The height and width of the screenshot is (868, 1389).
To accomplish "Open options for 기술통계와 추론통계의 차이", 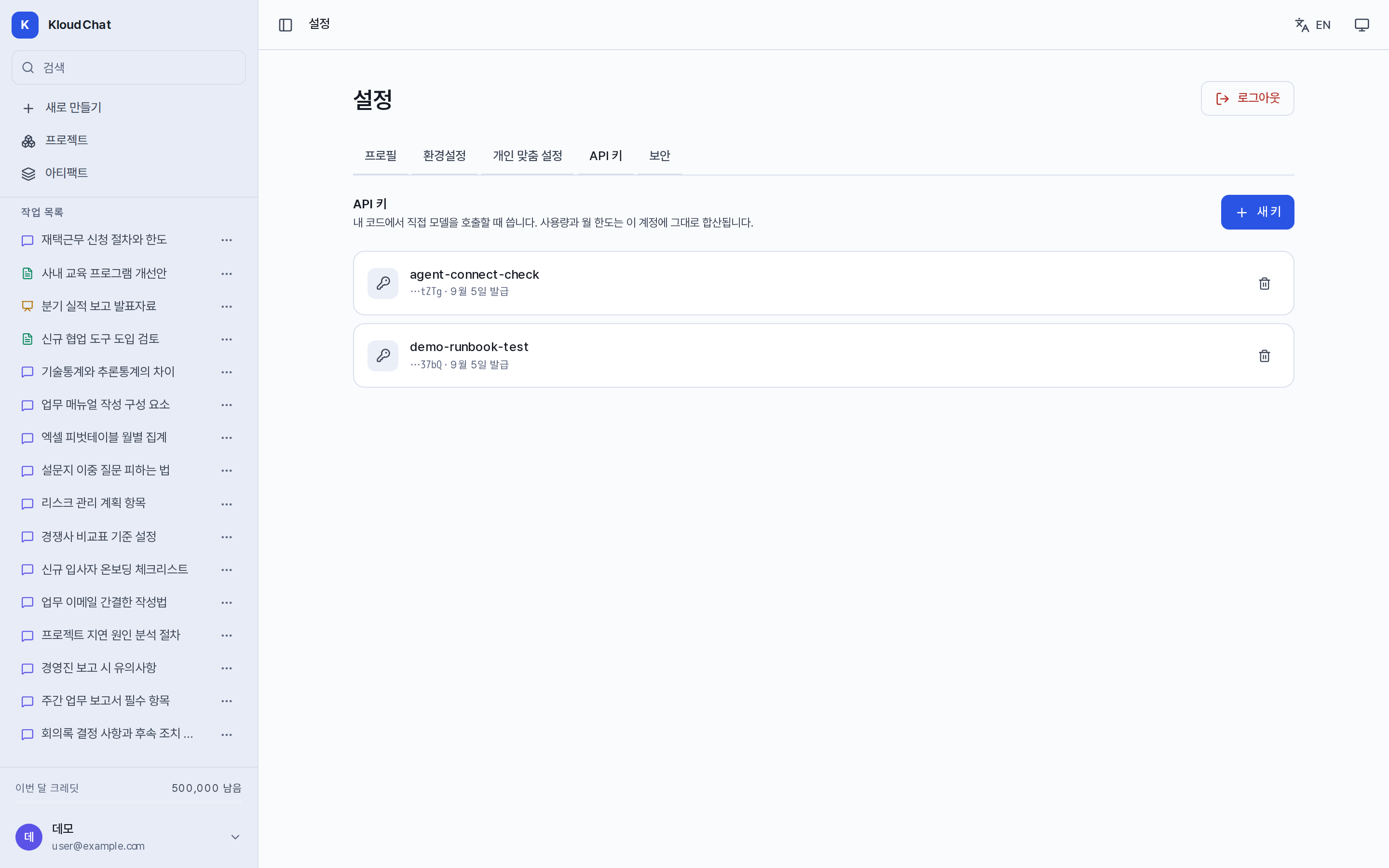I will pos(227,372).
